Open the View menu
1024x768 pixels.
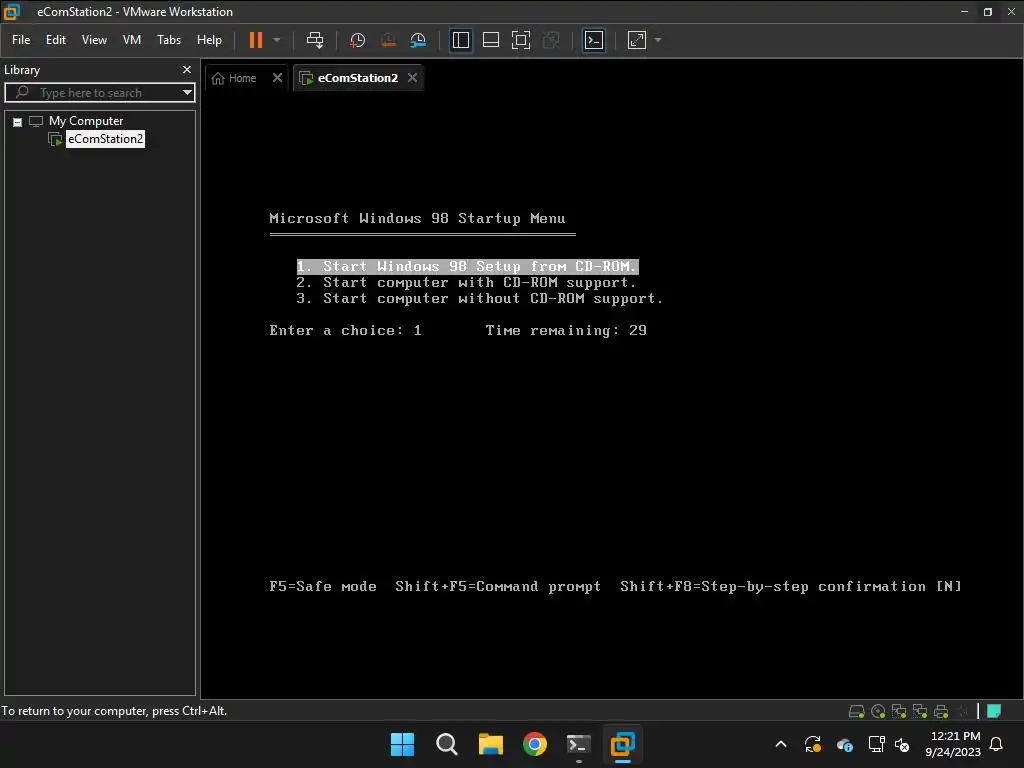pos(94,40)
